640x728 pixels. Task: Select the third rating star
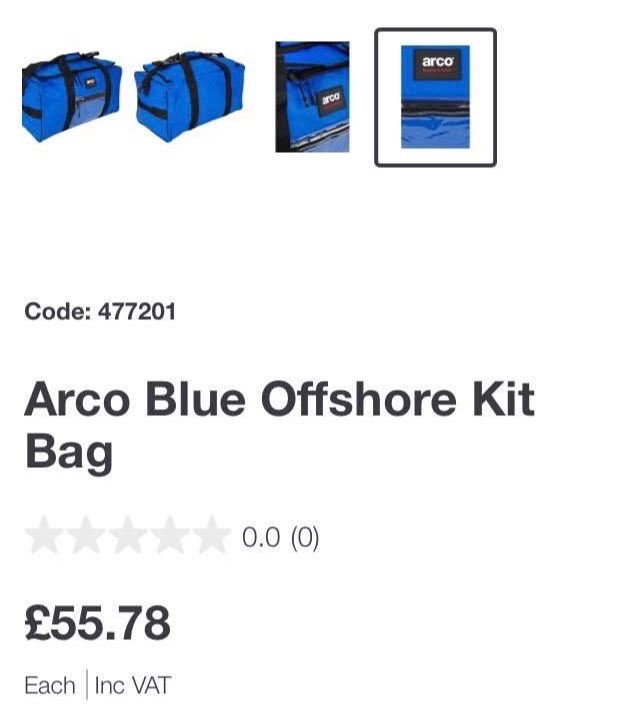pos(128,535)
